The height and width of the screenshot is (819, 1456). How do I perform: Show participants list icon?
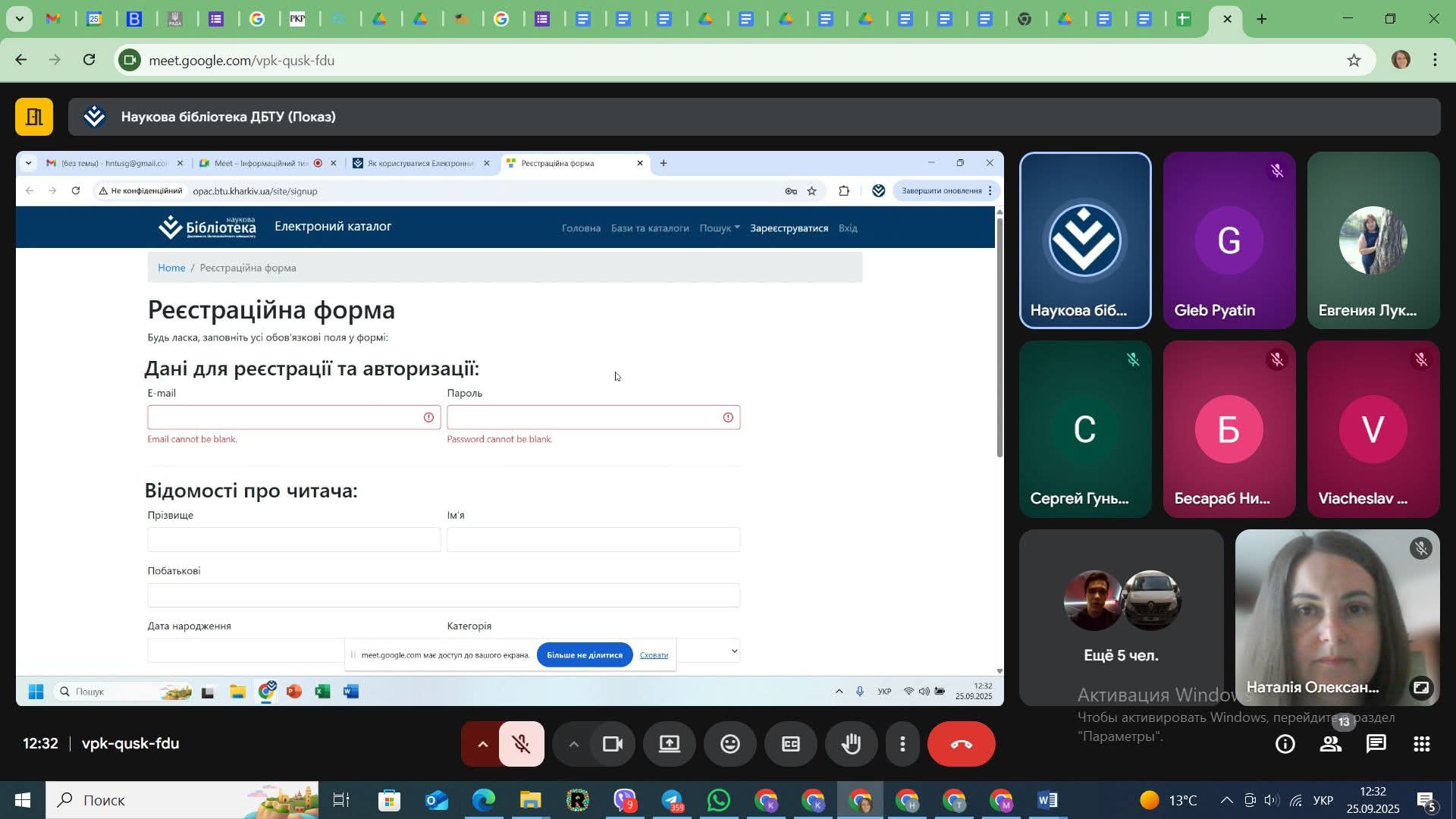[1330, 744]
